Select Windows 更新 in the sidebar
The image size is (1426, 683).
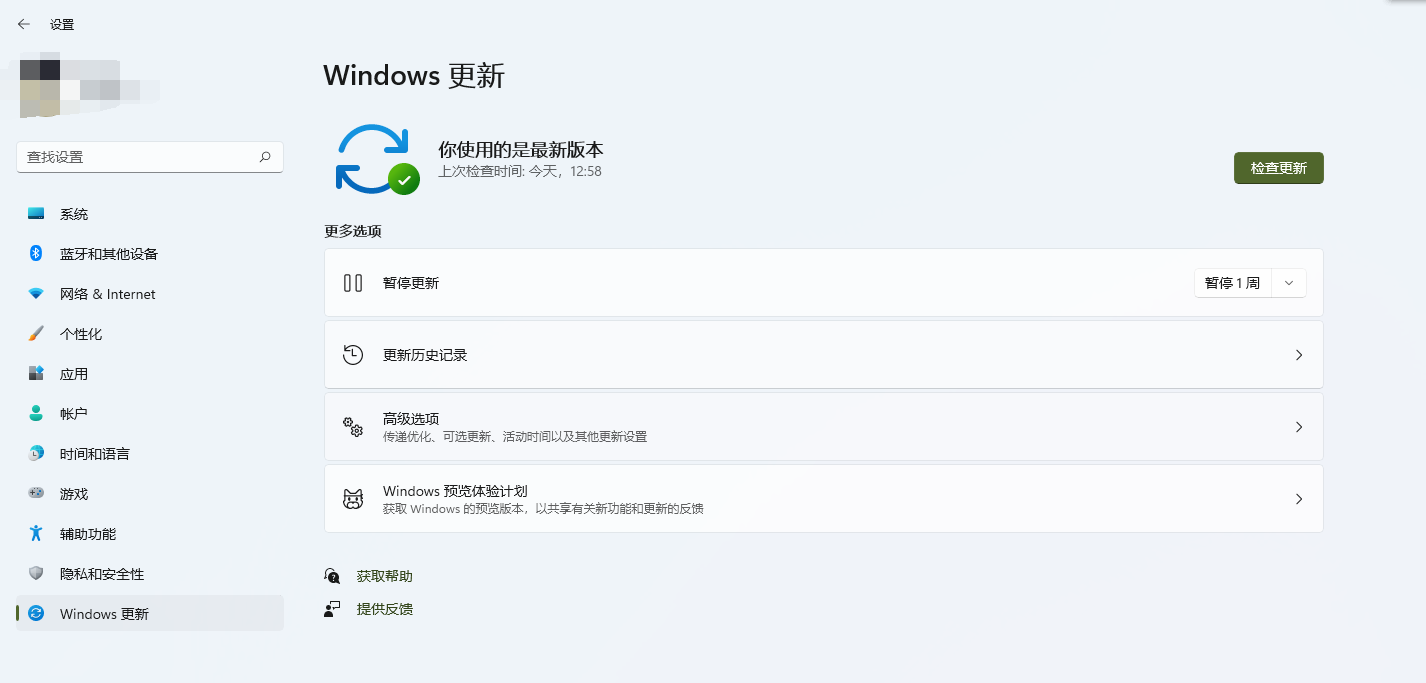[x=103, y=613]
